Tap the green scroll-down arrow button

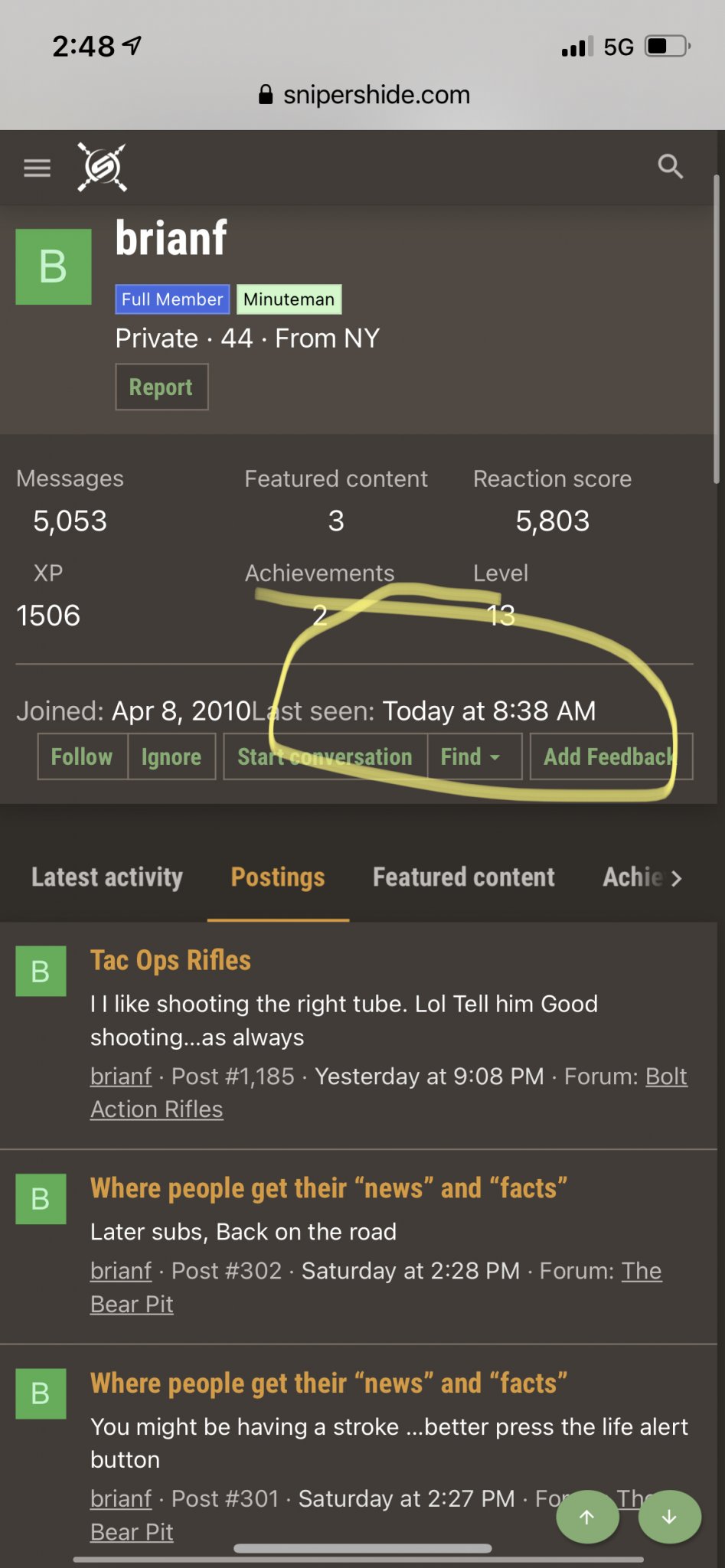point(669,1517)
